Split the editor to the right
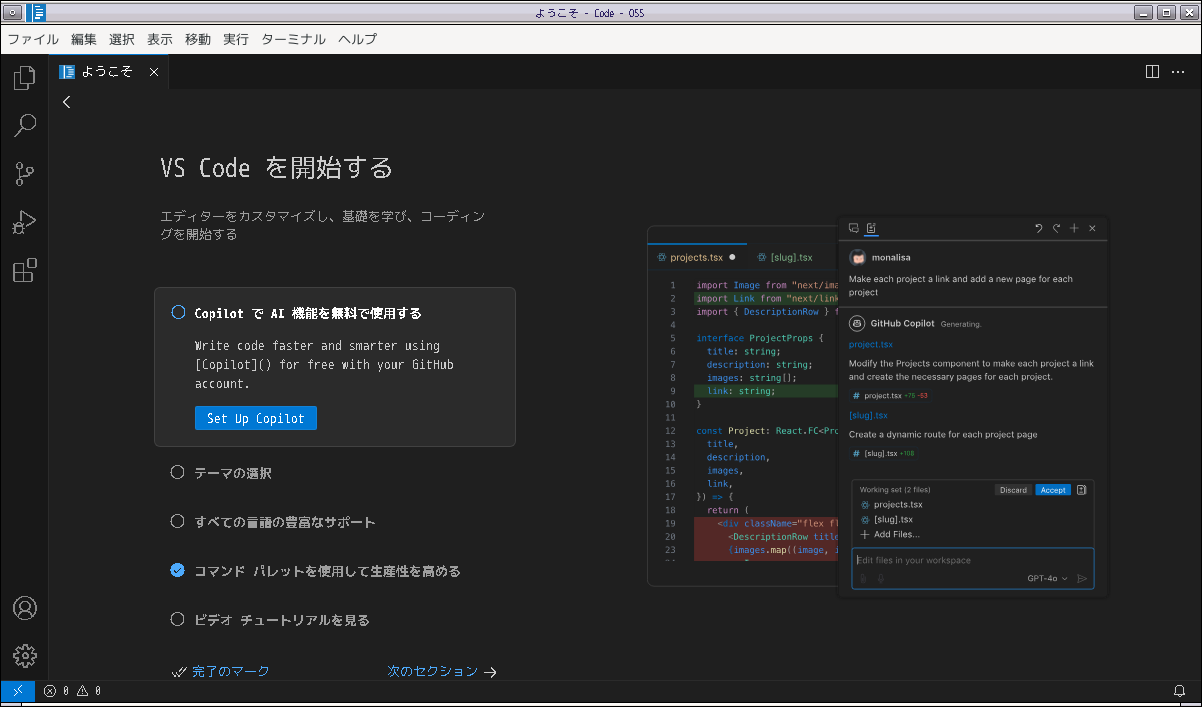 (x=1152, y=72)
